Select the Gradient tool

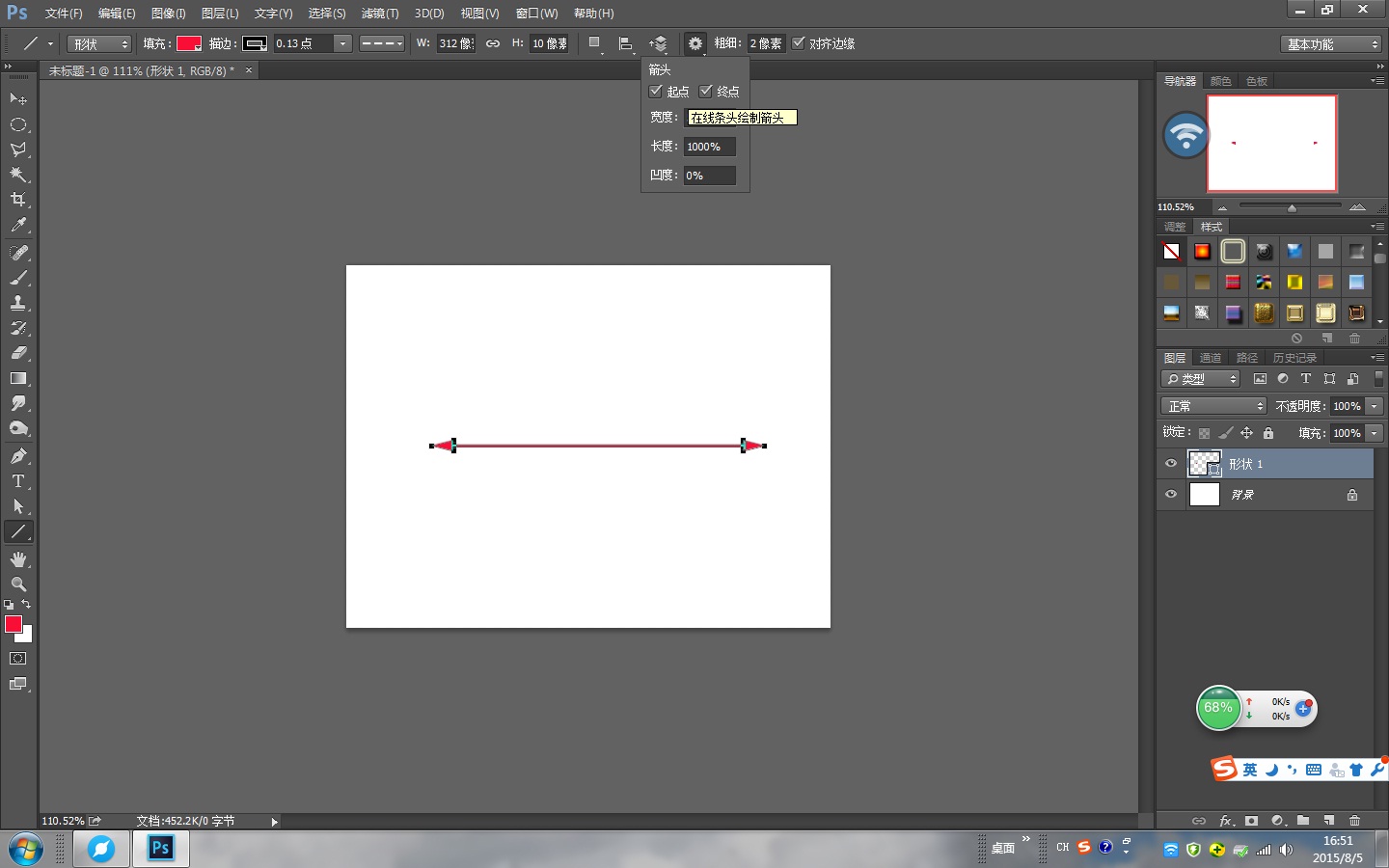pos(18,378)
